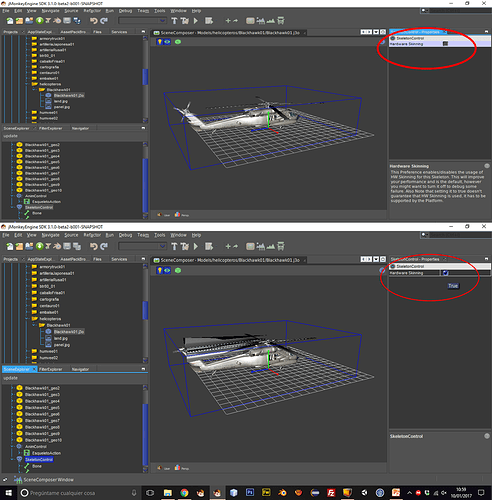492x500 pixels.
Task: Toggle the yellow light bulb in lower SceneComposer viewport
Action: (x=160, y=270)
